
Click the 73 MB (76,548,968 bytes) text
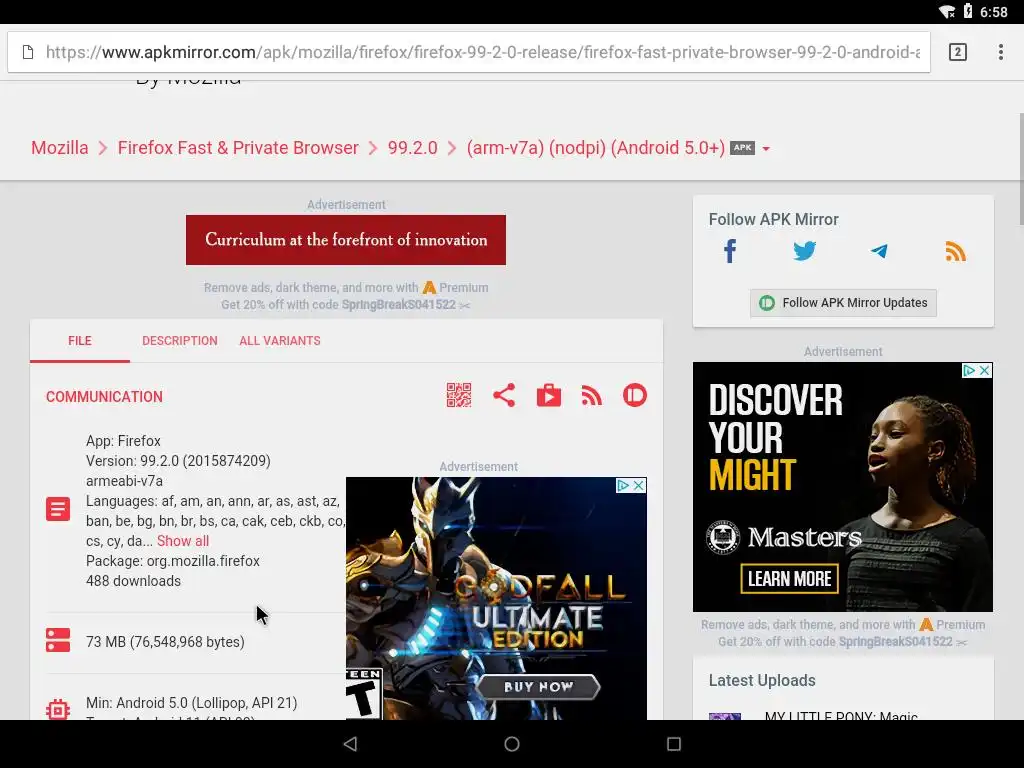click(165, 642)
